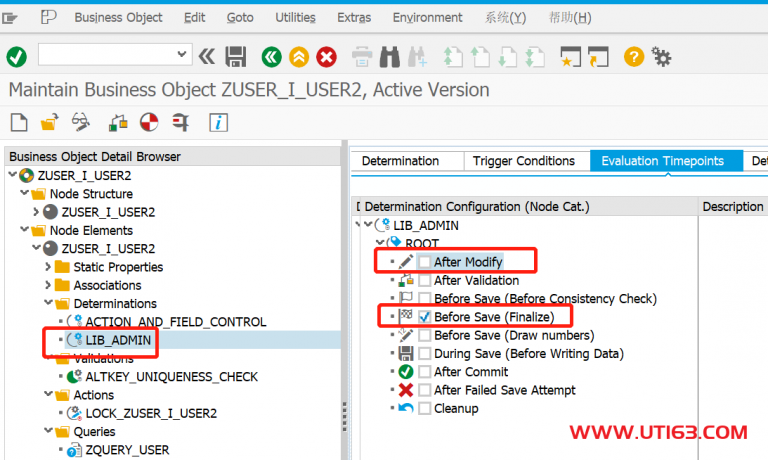Viewport: 768px width, 460px height.
Task: Open the Utilities menu
Action: tap(295, 18)
